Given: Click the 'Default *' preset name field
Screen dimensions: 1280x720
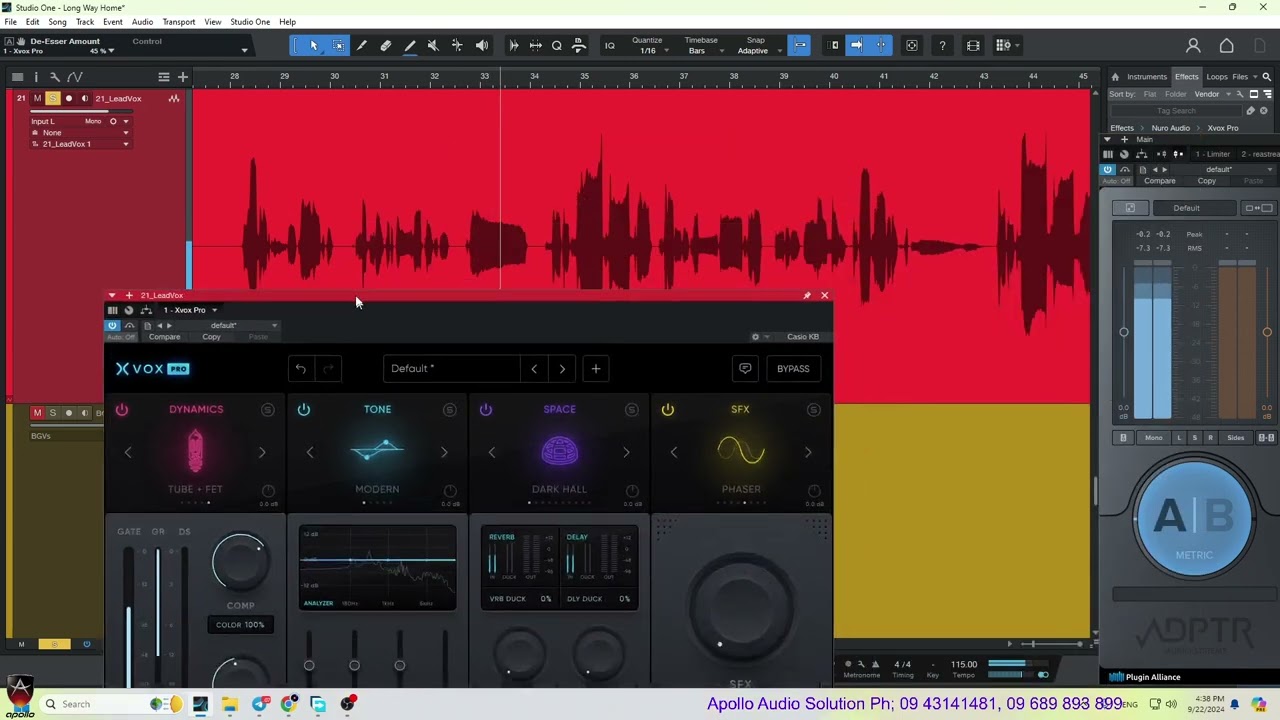Looking at the screenshot, I should pos(452,369).
